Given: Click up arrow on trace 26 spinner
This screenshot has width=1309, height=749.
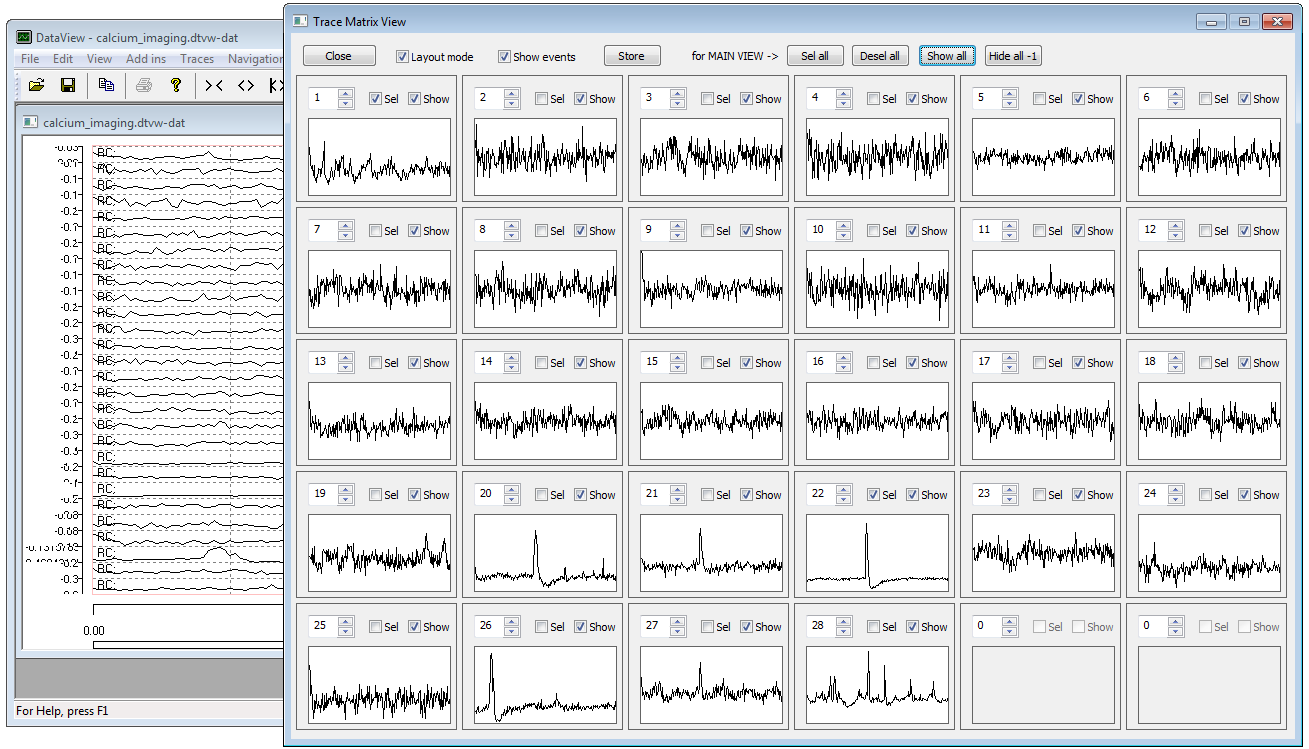Looking at the screenshot, I should [512, 622].
